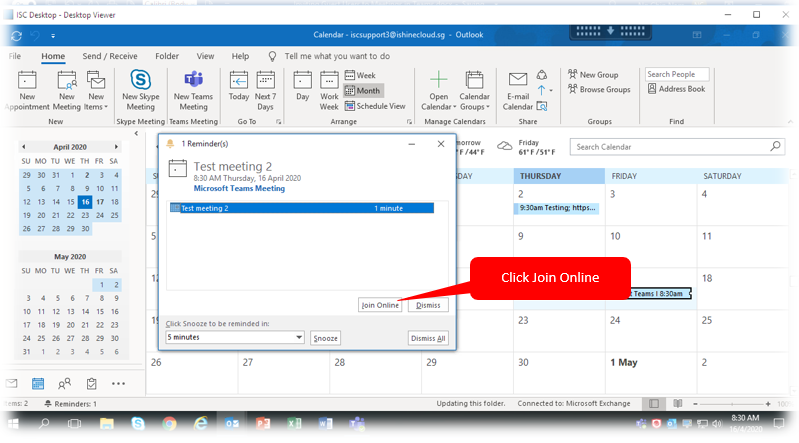Open the 9:30am Testing event

tap(556, 208)
